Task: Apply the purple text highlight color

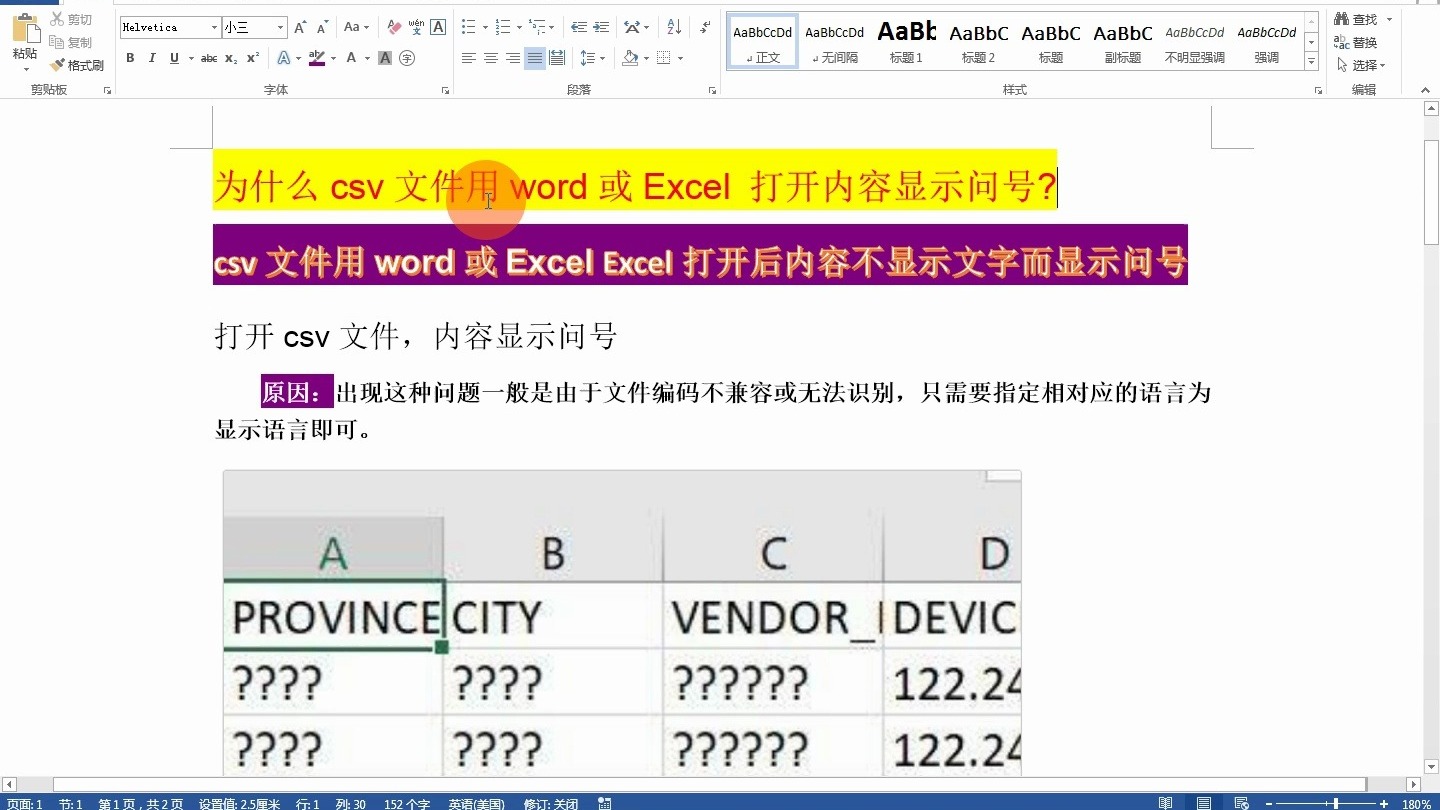Action: [316, 58]
